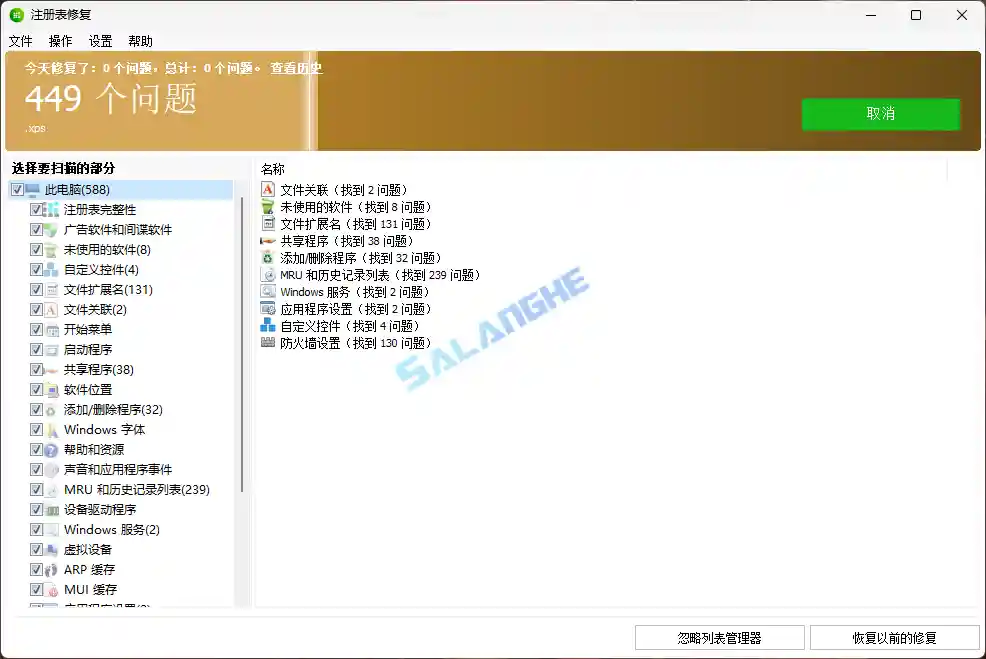Click the 名称 column header

(273, 169)
